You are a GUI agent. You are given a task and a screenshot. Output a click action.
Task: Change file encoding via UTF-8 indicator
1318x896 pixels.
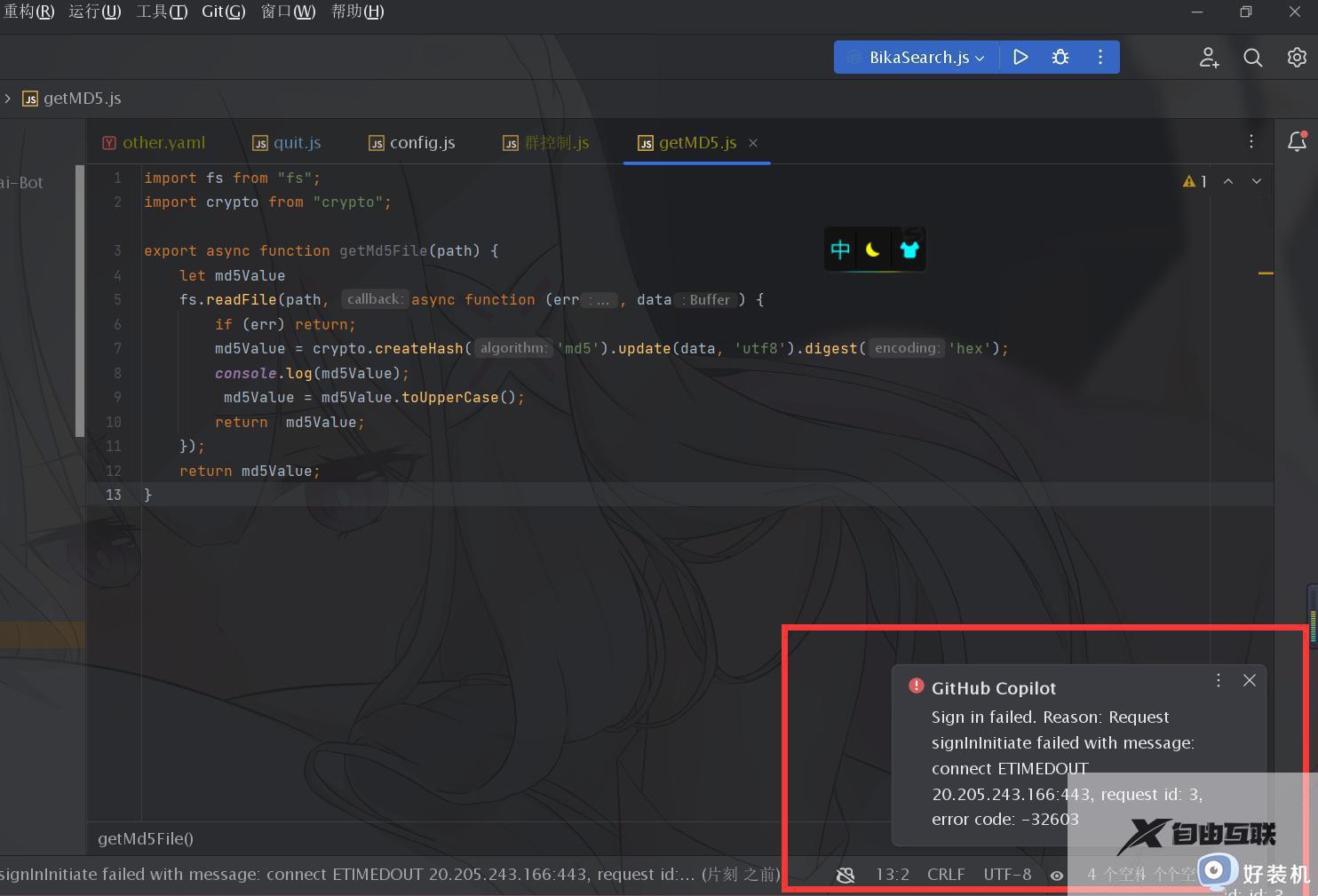[1006, 875]
